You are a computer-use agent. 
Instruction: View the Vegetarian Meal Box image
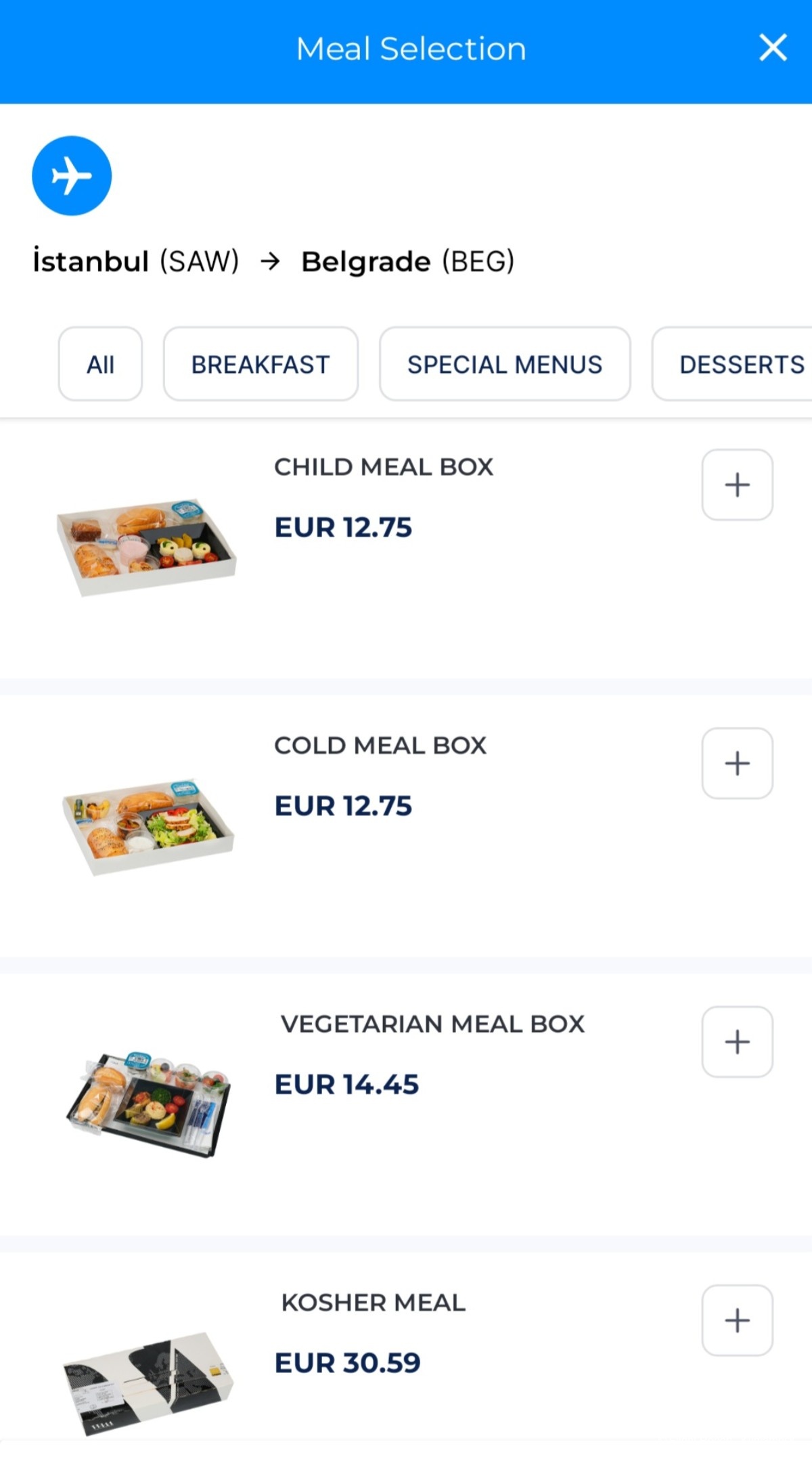(x=149, y=1103)
